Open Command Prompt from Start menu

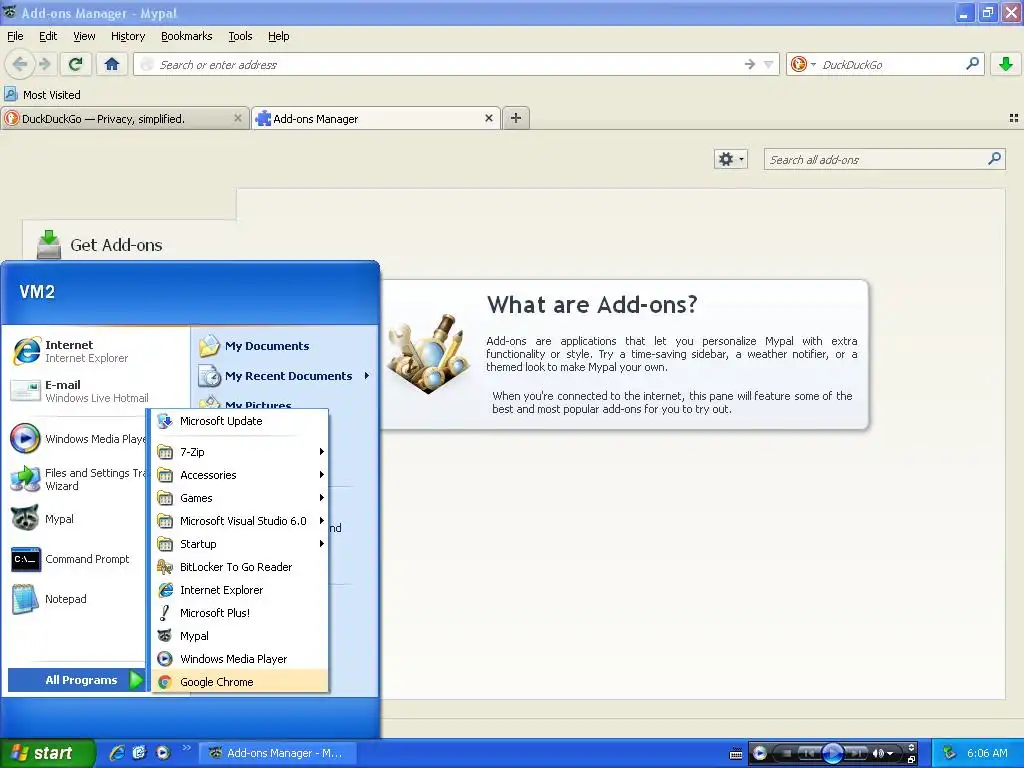[77, 559]
